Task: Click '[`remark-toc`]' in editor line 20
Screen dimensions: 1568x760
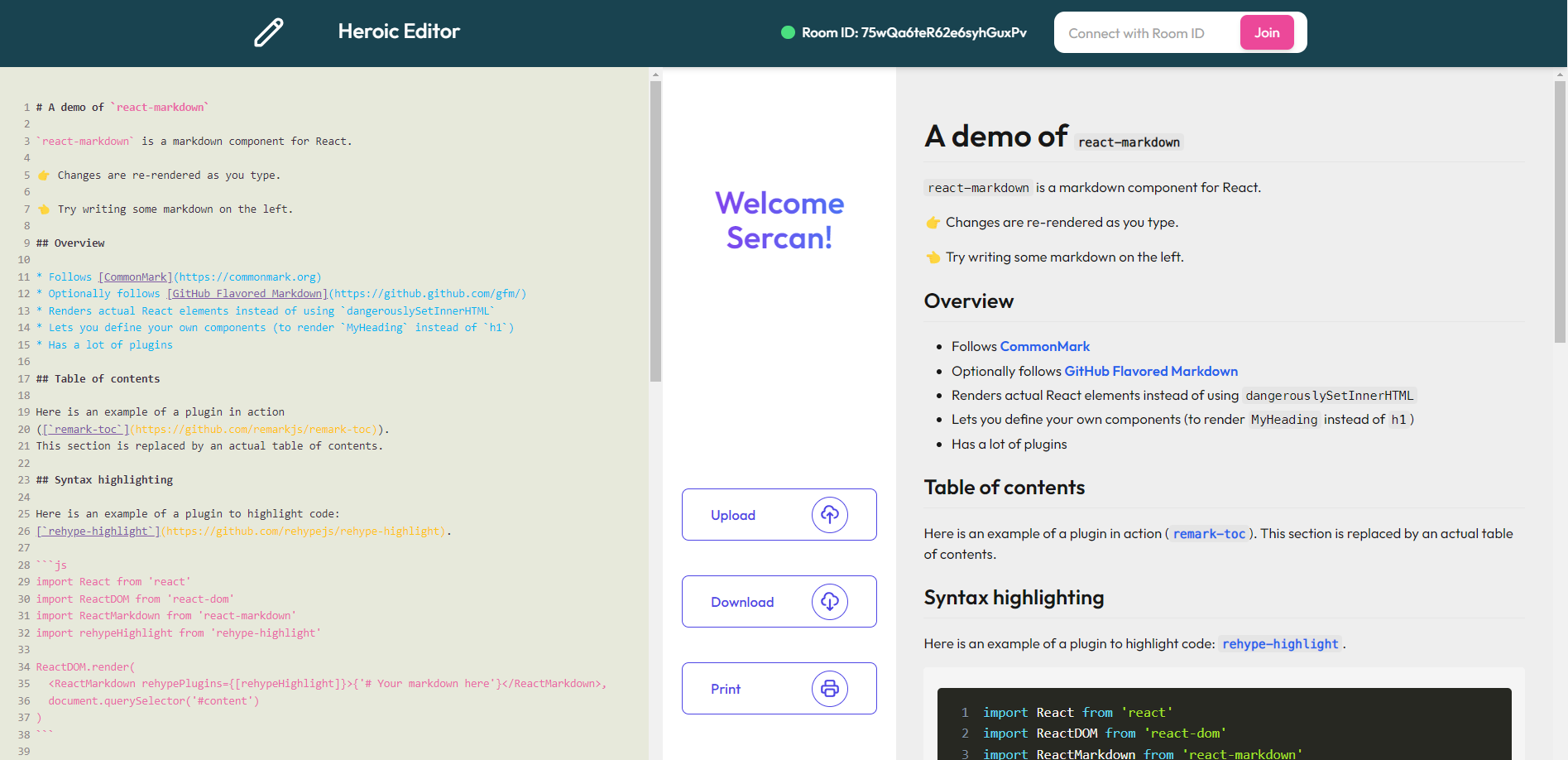Action: [86, 429]
